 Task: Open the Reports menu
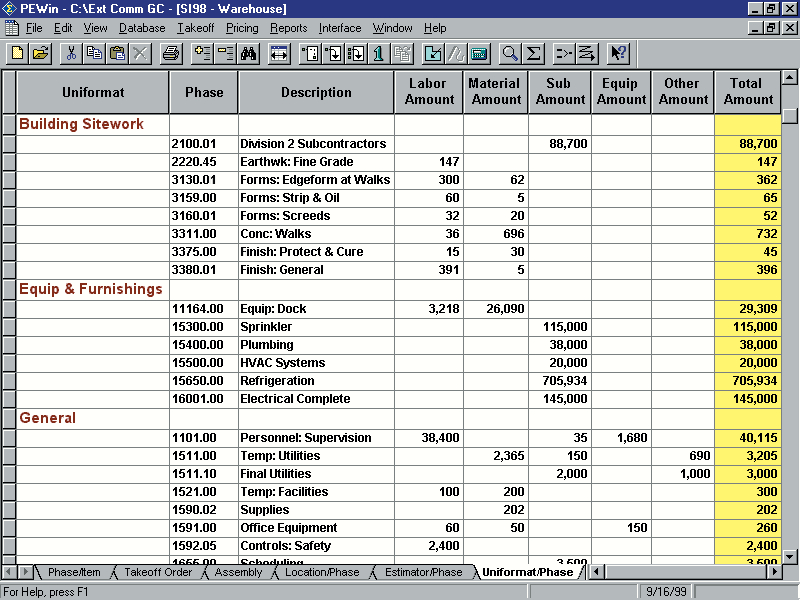(289, 28)
